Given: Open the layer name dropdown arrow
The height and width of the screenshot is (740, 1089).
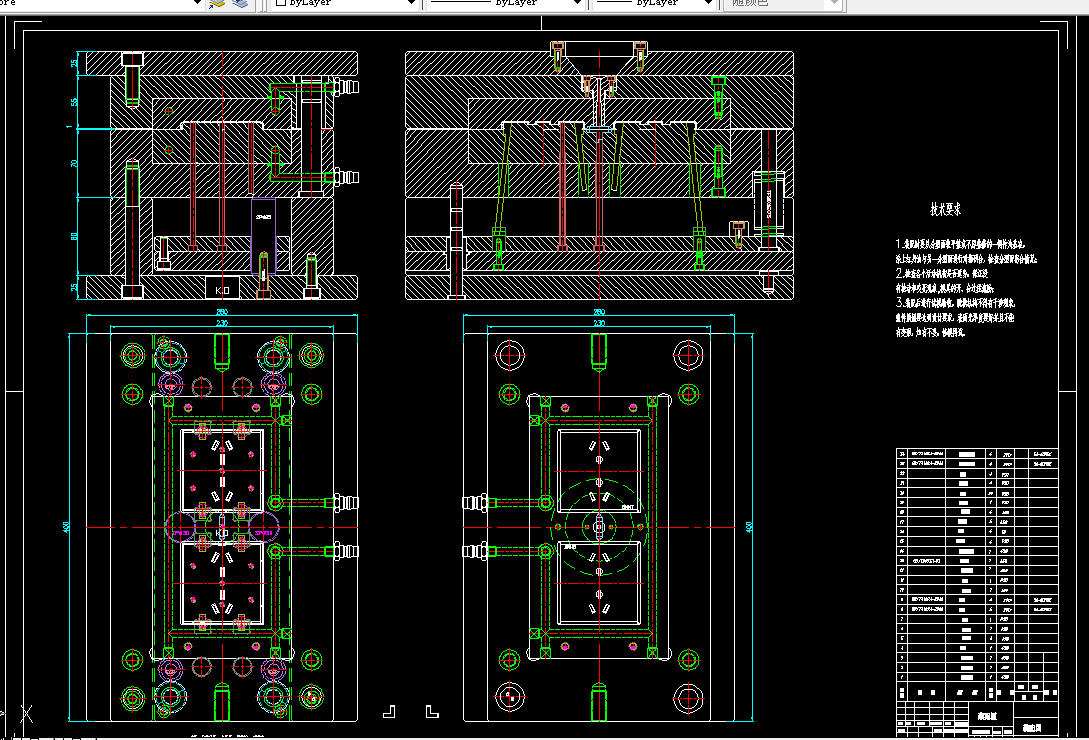Looking at the screenshot, I should coord(196,4).
